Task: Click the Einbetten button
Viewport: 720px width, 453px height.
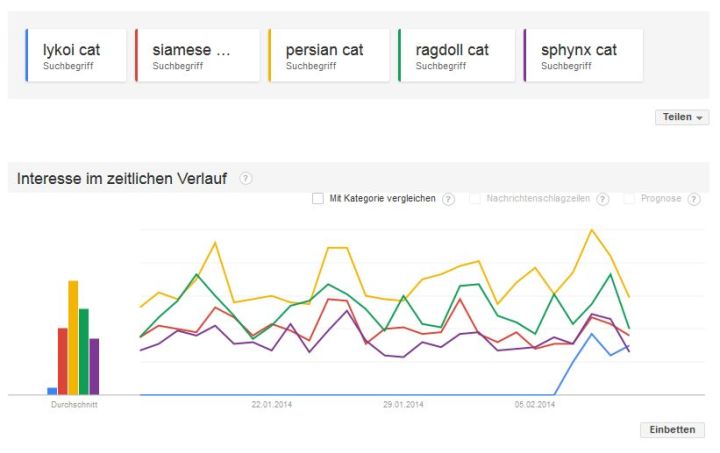Action: pos(672,429)
